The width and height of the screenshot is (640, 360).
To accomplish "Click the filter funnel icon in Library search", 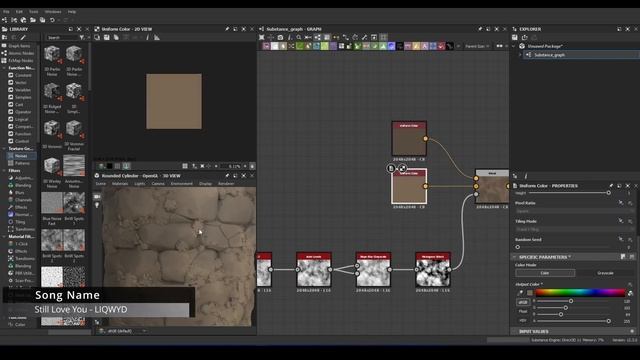I will [82, 38].
